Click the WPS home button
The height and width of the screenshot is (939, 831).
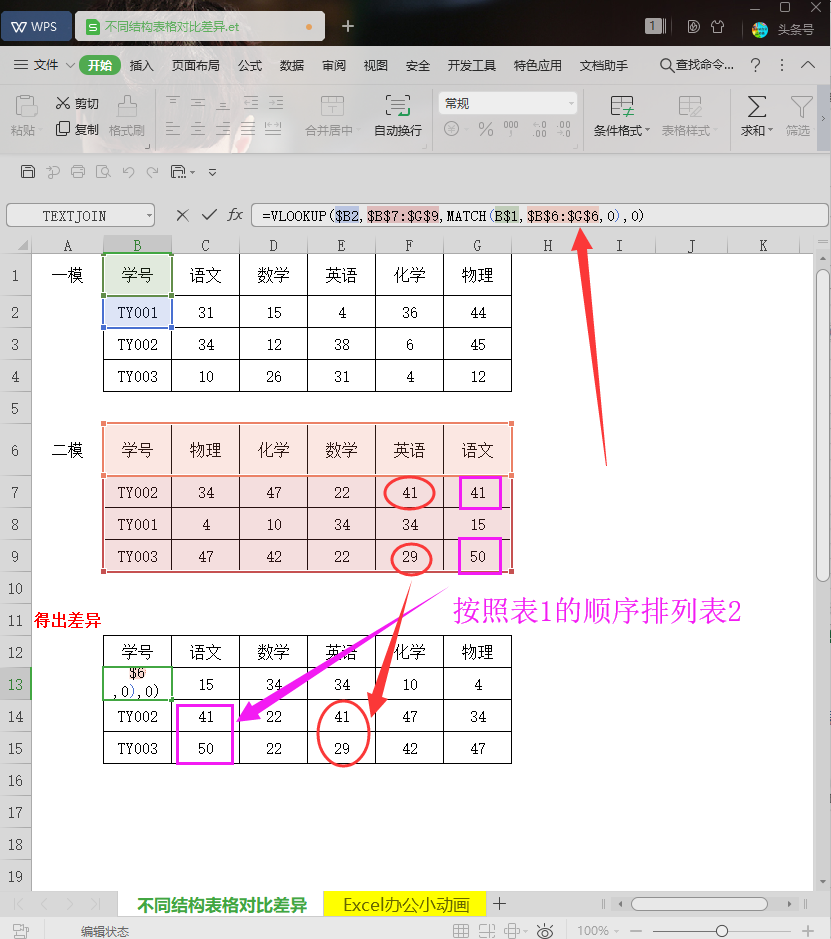(36, 27)
